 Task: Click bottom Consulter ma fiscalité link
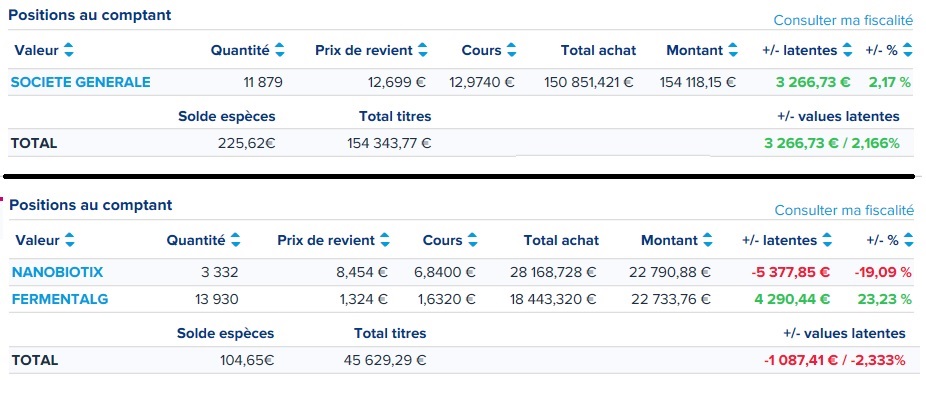[x=844, y=210]
